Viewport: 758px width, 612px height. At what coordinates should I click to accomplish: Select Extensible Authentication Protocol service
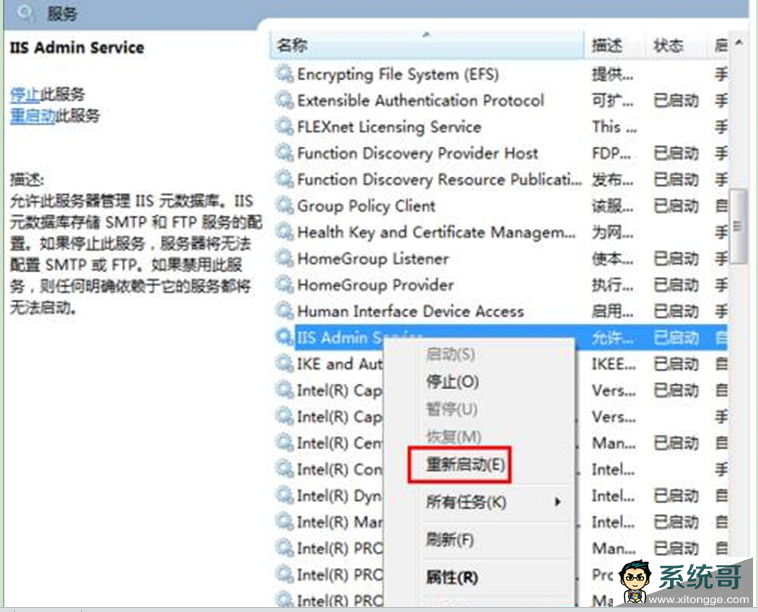click(x=421, y=100)
